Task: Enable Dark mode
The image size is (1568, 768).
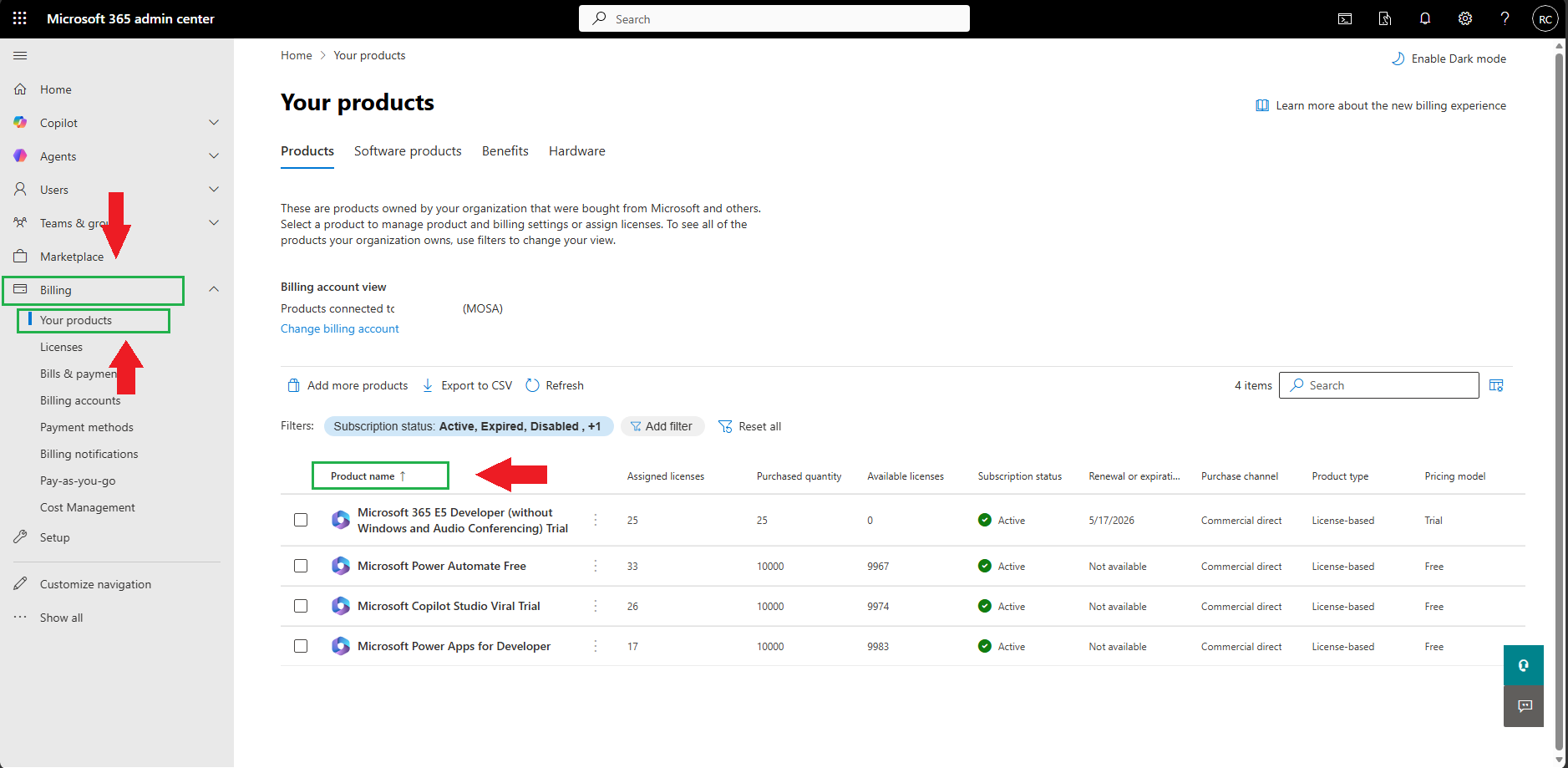Action: (1449, 58)
